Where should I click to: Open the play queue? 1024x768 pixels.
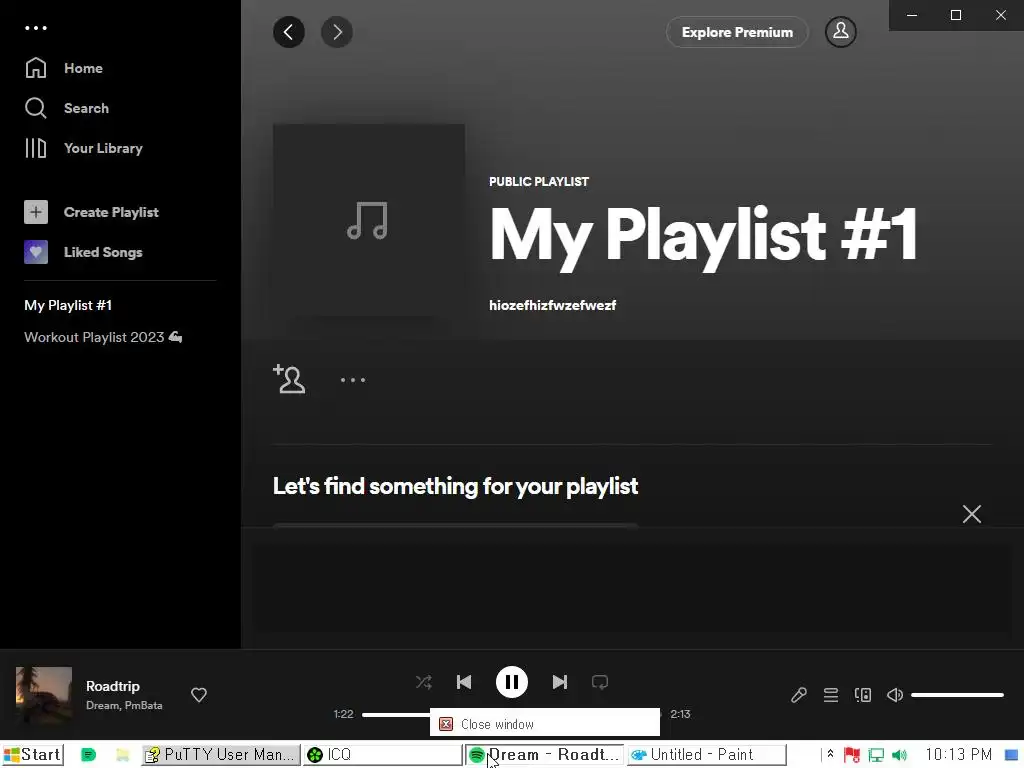coord(831,695)
